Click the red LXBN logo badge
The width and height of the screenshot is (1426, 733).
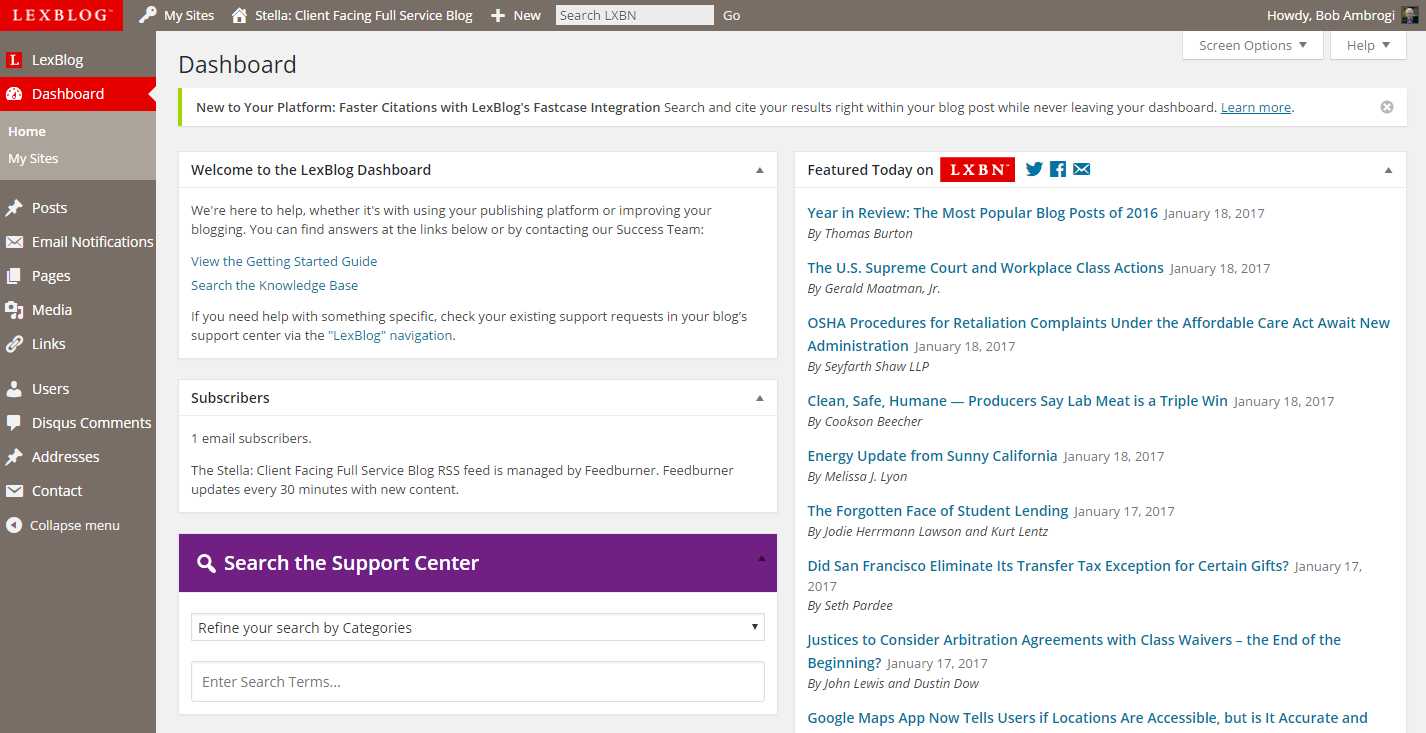click(977, 170)
